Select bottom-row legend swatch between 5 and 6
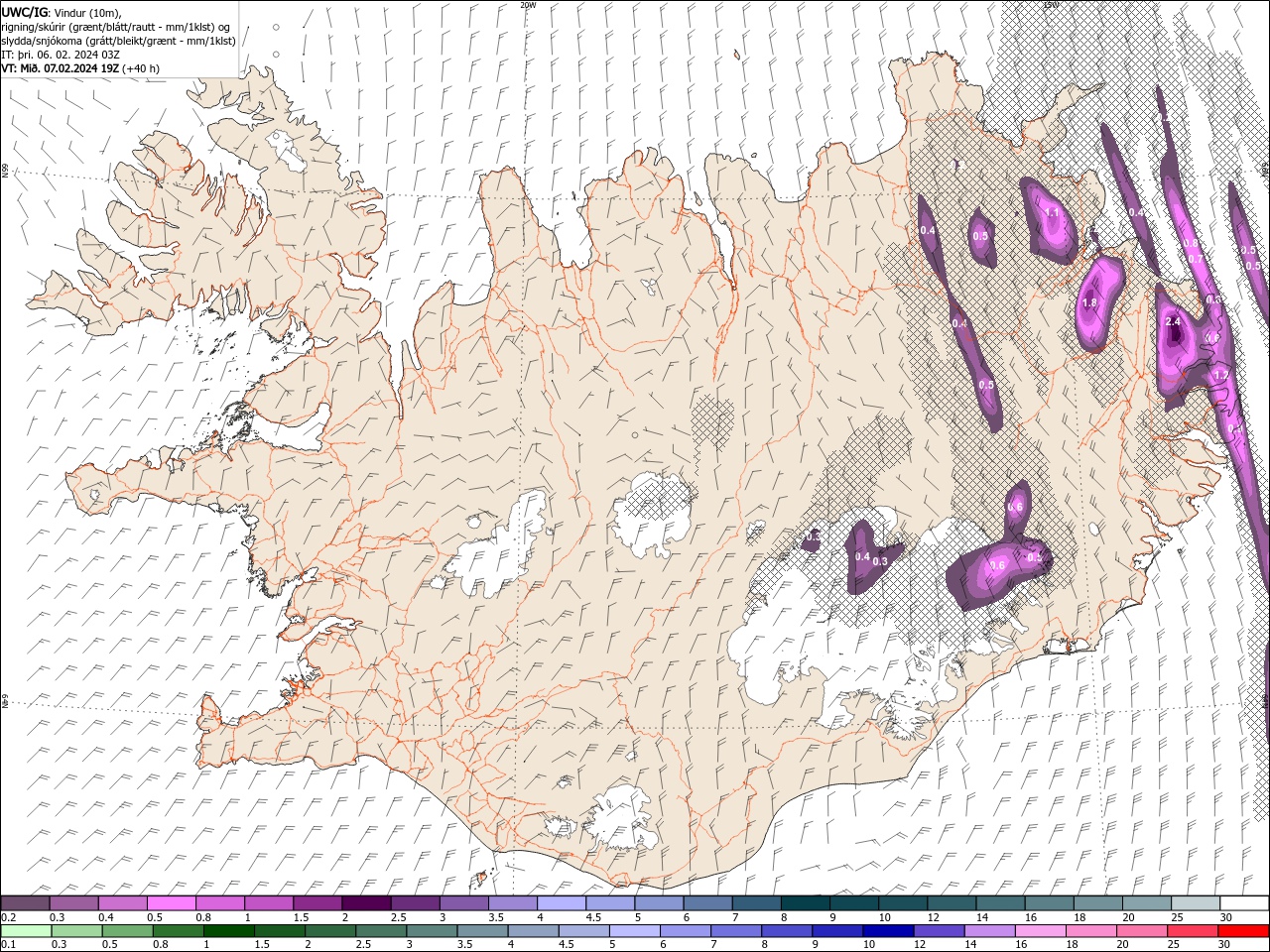Viewport: 1270px width, 952px height. (x=634, y=931)
